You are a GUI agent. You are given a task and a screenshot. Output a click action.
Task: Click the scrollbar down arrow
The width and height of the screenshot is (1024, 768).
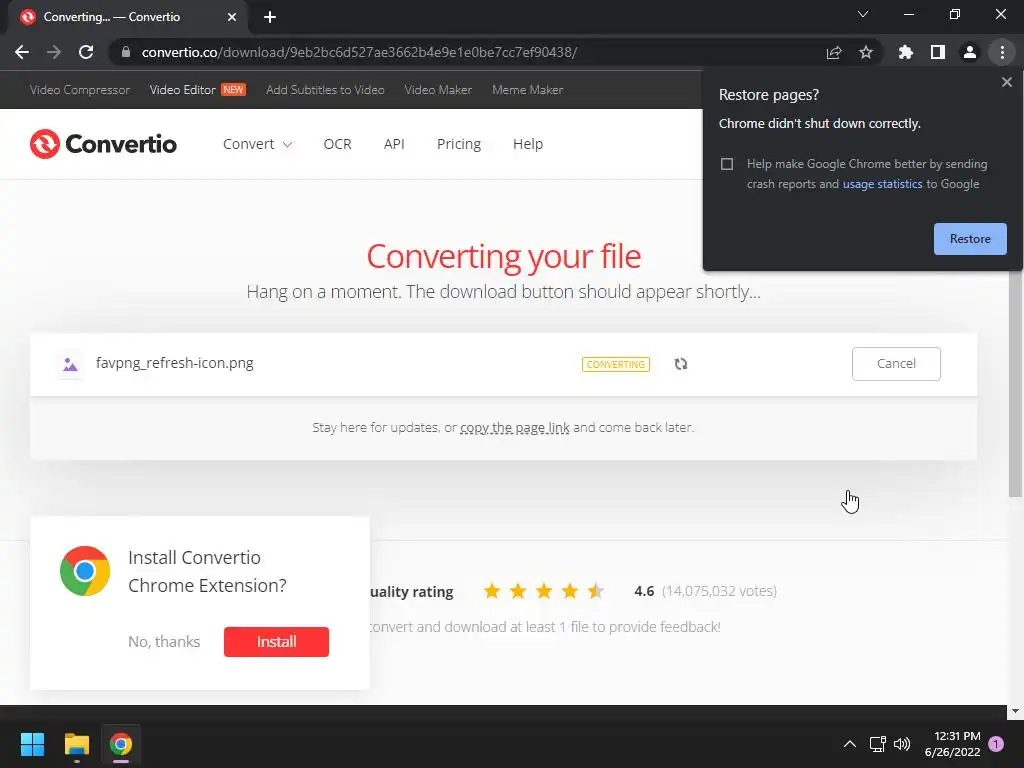point(1016,711)
